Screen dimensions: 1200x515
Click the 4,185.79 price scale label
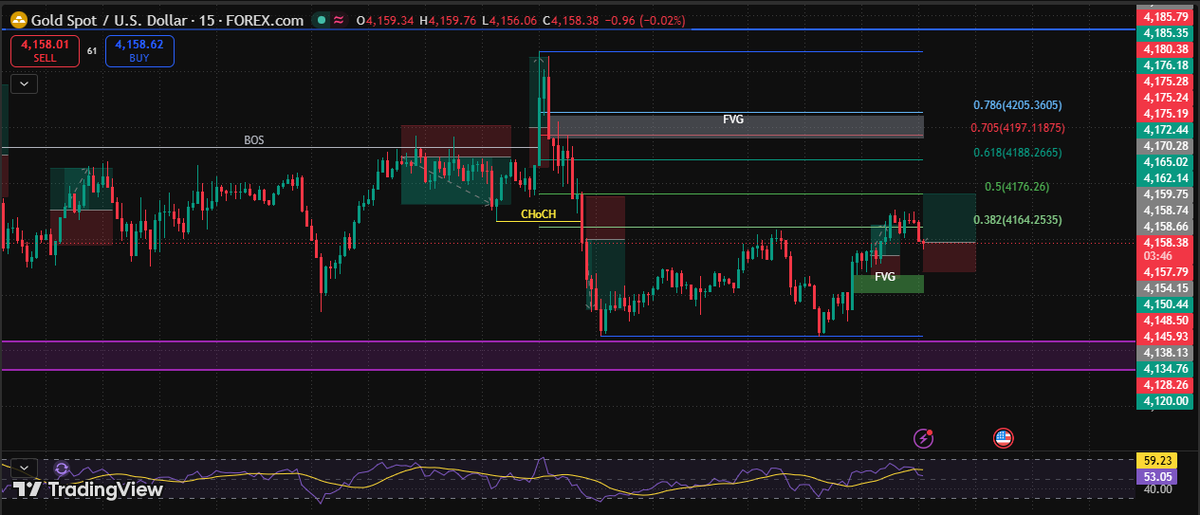pyautogui.click(x=1163, y=16)
